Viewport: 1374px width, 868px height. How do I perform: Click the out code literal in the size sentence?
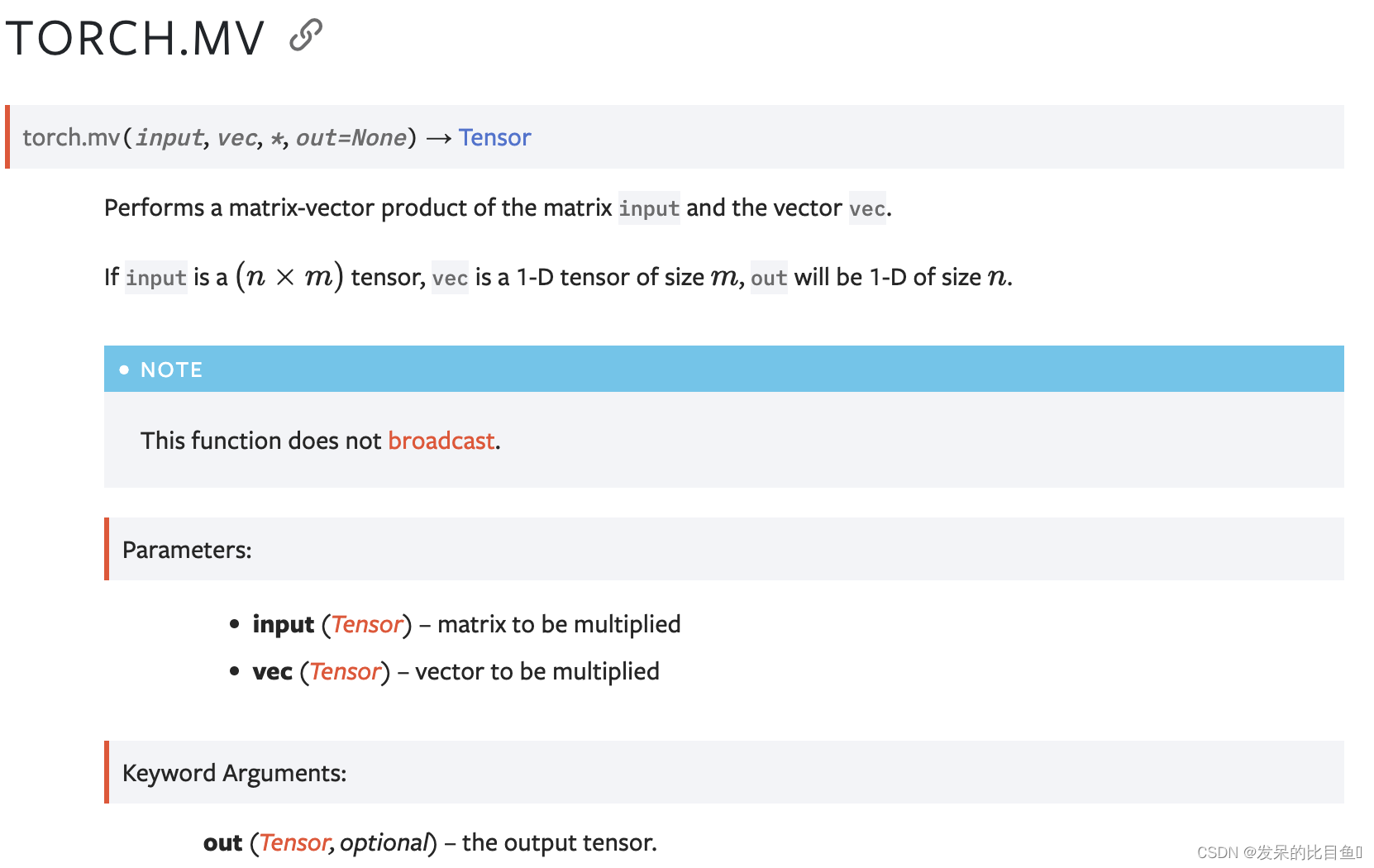769,279
